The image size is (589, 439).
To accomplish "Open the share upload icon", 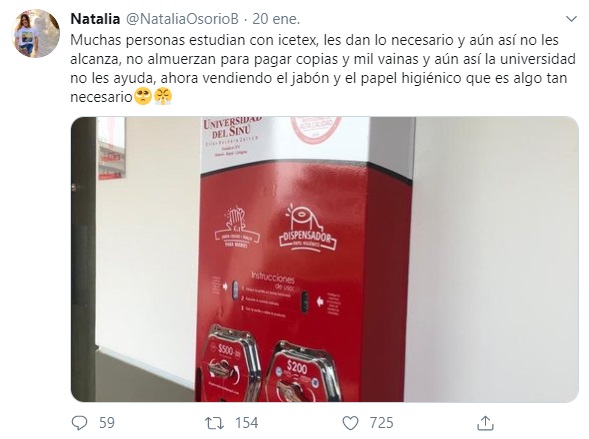I will (x=485, y=423).
